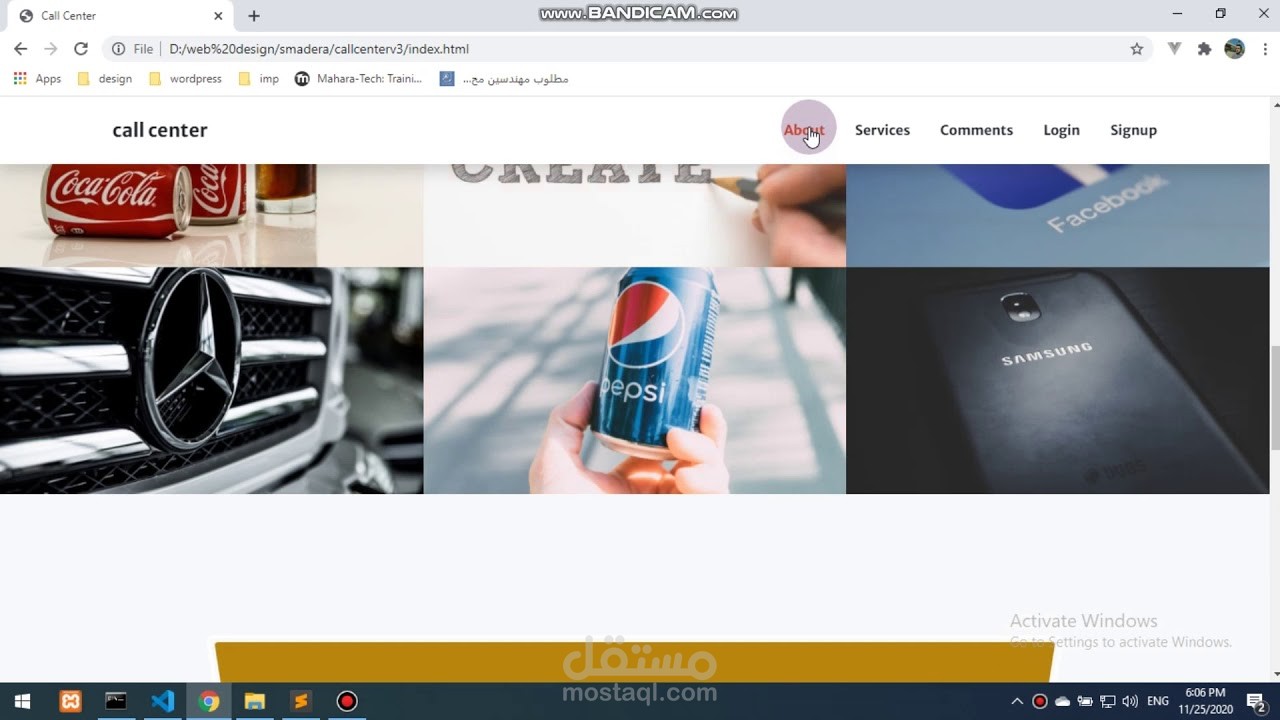The image size is (1280, 720).
Task: Launch Visual Studio Code from the taskbar
Action: coord(162,701)
